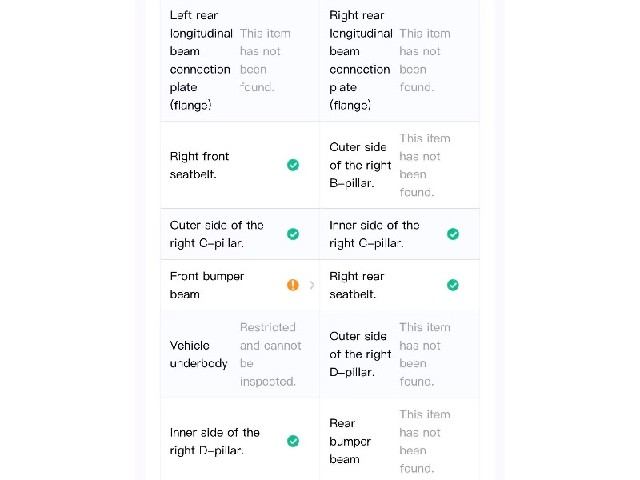Click Inner side of the right D-pillar label
The width and height of the screenshot is (640, 480).
pos(215,441)
